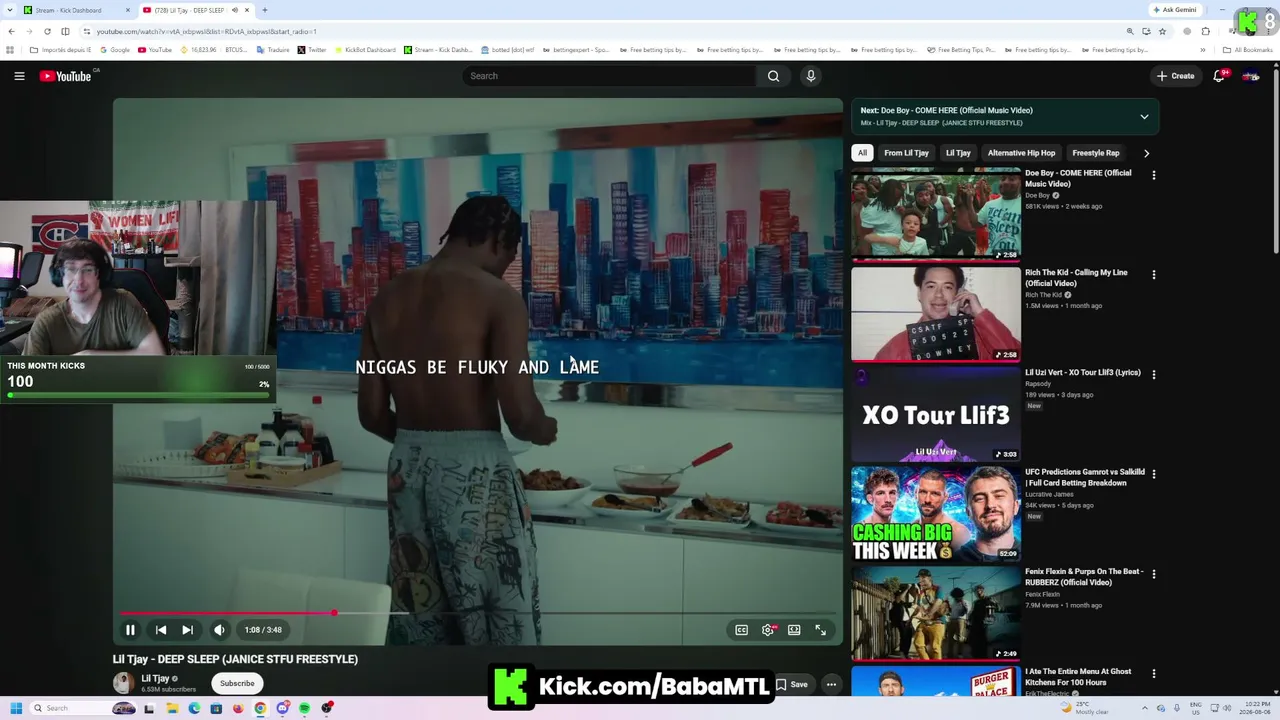Open more actions under the video
Viewport: 1280px width, 720px height.
[x=831, y=684]
